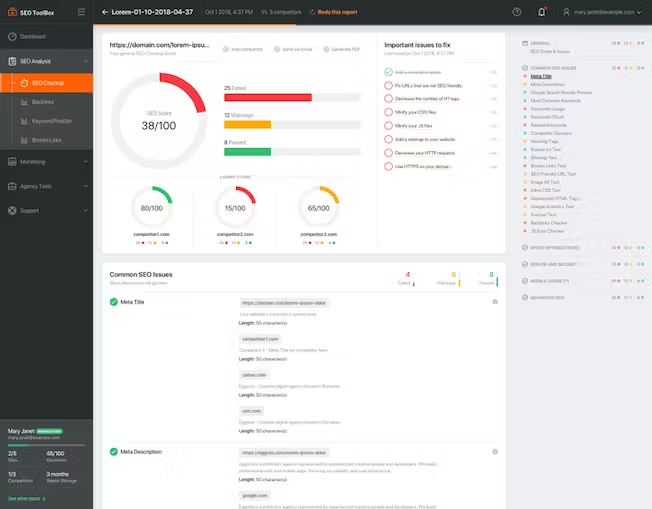652x509 pixels.
Task: Expand the Agency Tools menu chevron
Action: click(86, 186)
